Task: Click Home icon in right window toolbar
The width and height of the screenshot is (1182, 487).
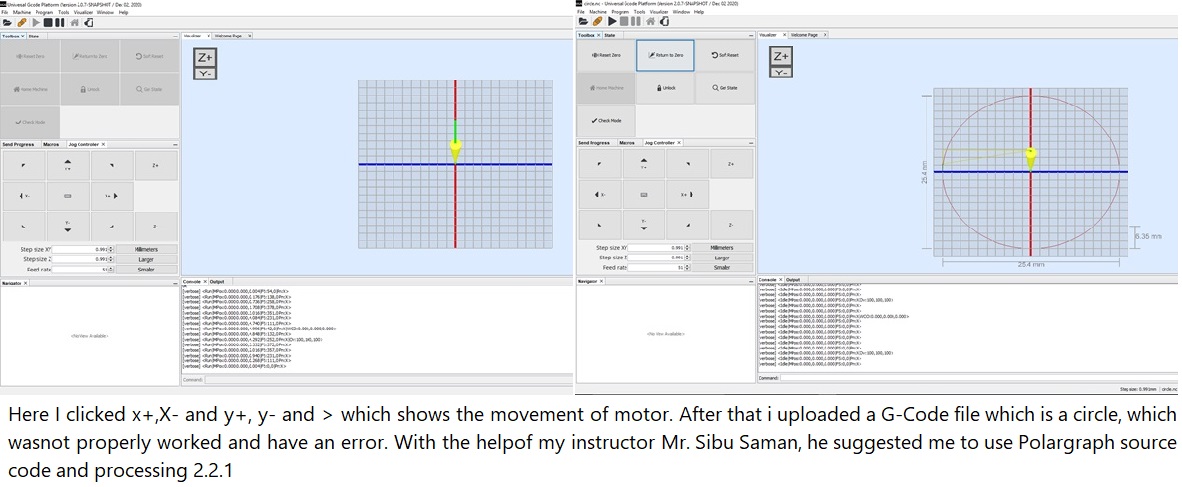Action: (x=650, y=21)
